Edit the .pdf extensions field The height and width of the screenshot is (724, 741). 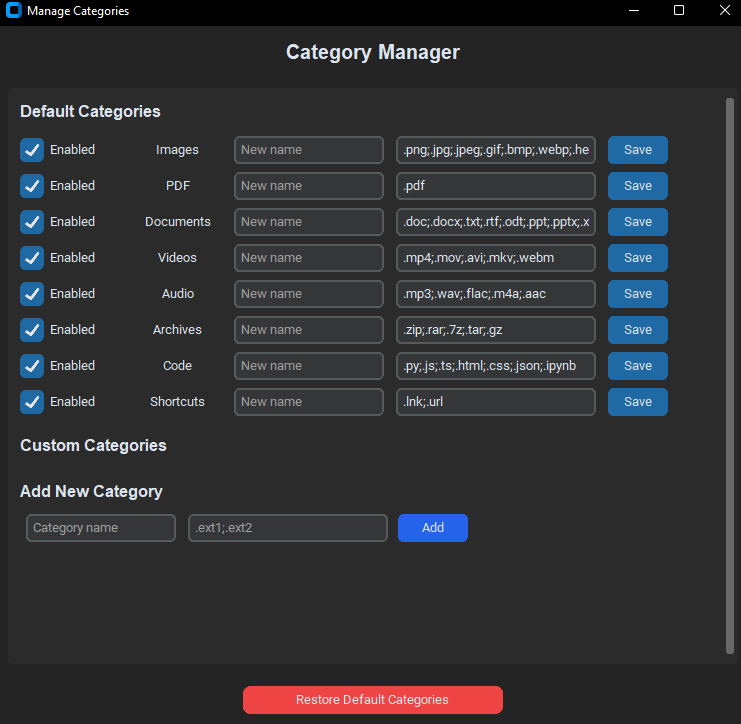click(x=496, y=186)
